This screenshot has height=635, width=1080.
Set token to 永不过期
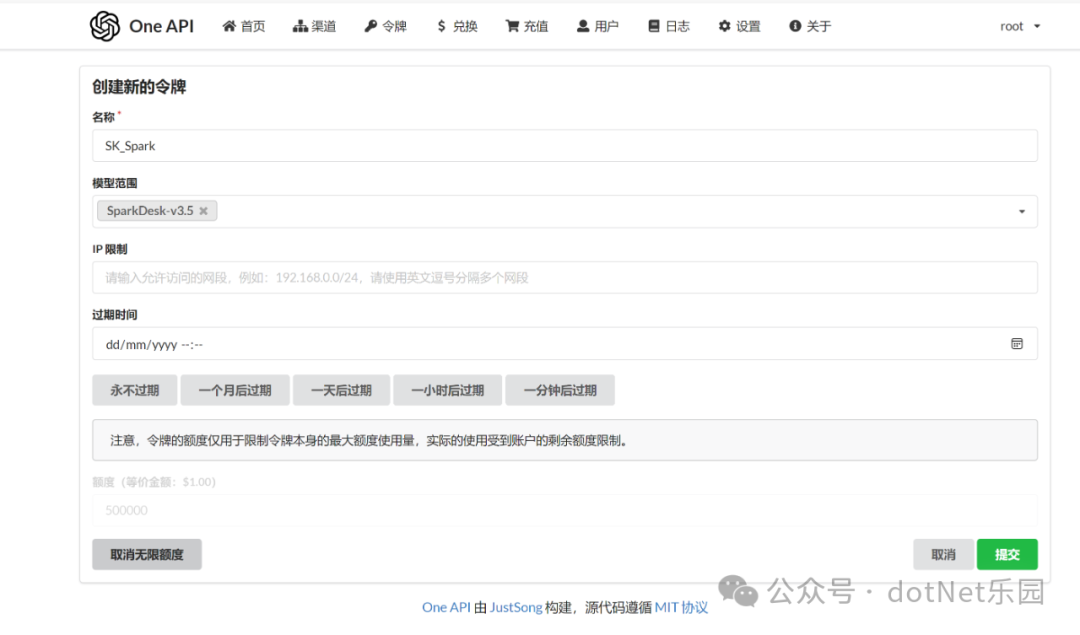[x=135, y=391]
